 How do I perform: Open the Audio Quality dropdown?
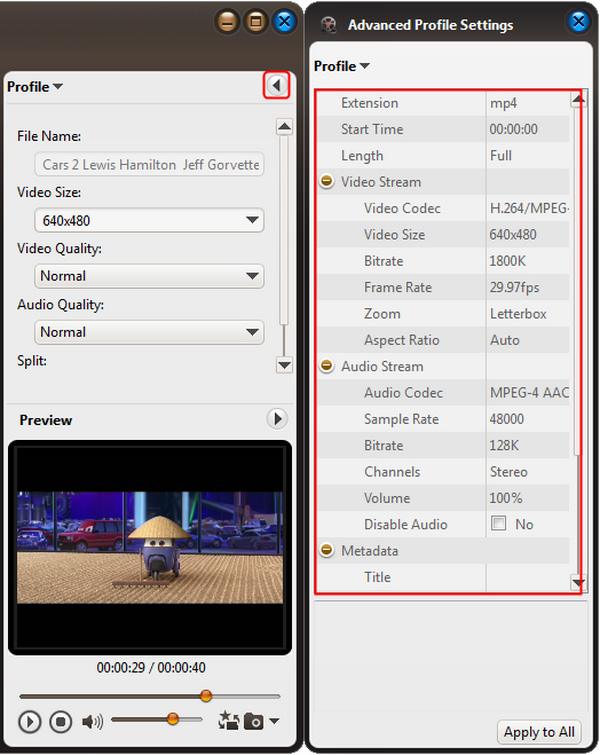tap(149, 332)
